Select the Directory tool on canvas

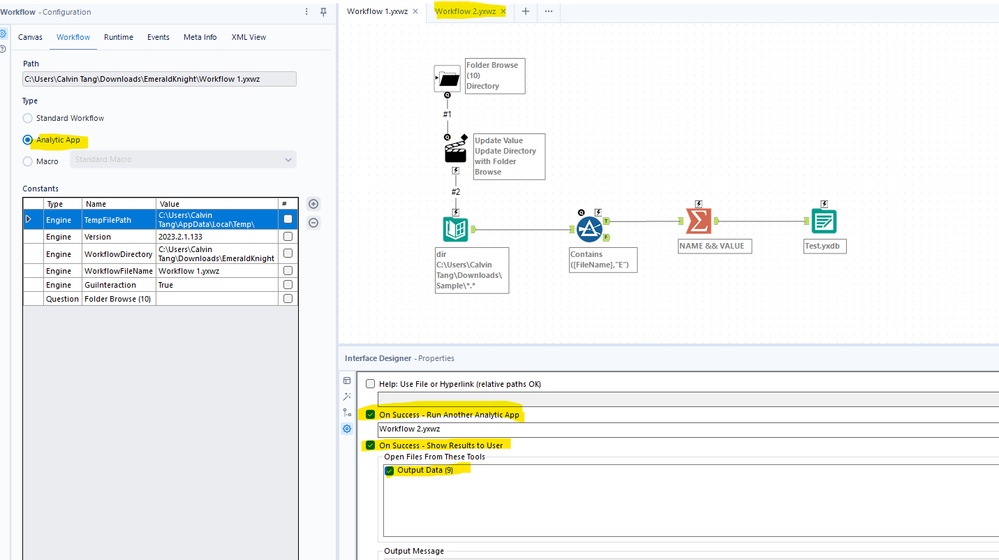click(x=456, y=229)
